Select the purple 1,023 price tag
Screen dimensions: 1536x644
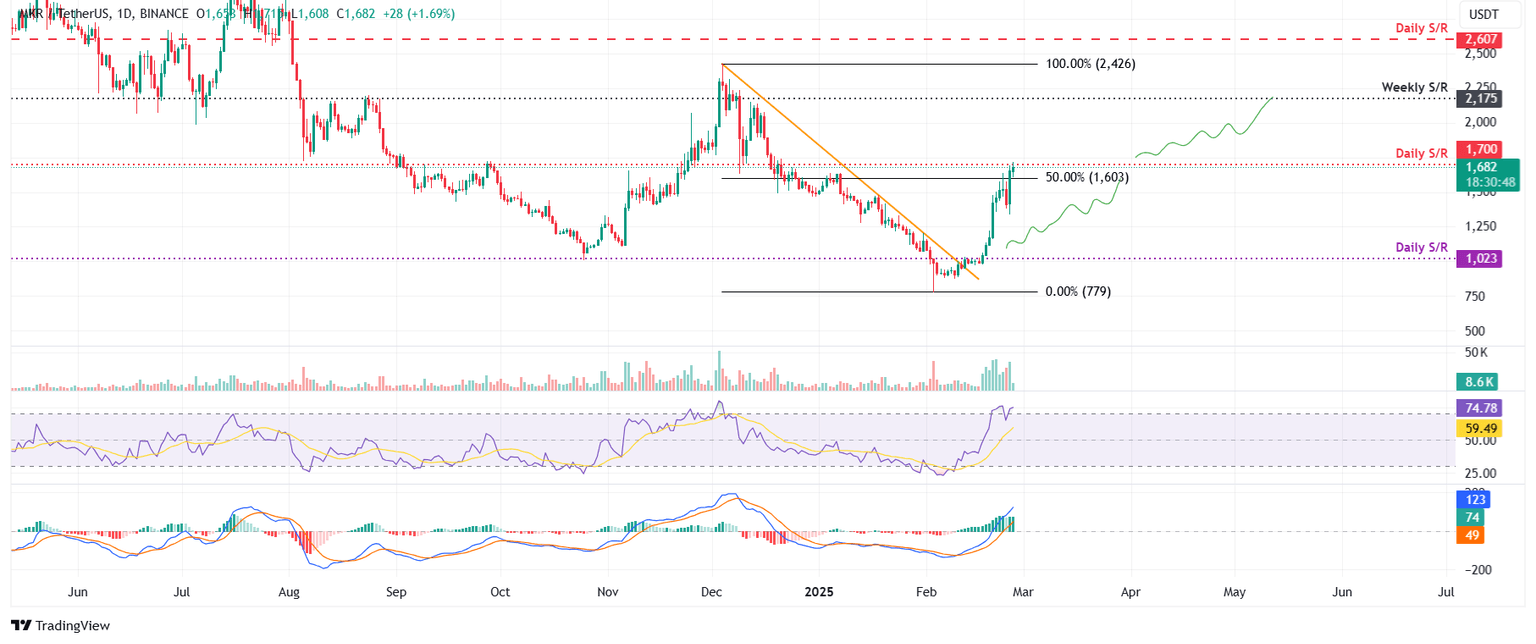coord(1481,258)
